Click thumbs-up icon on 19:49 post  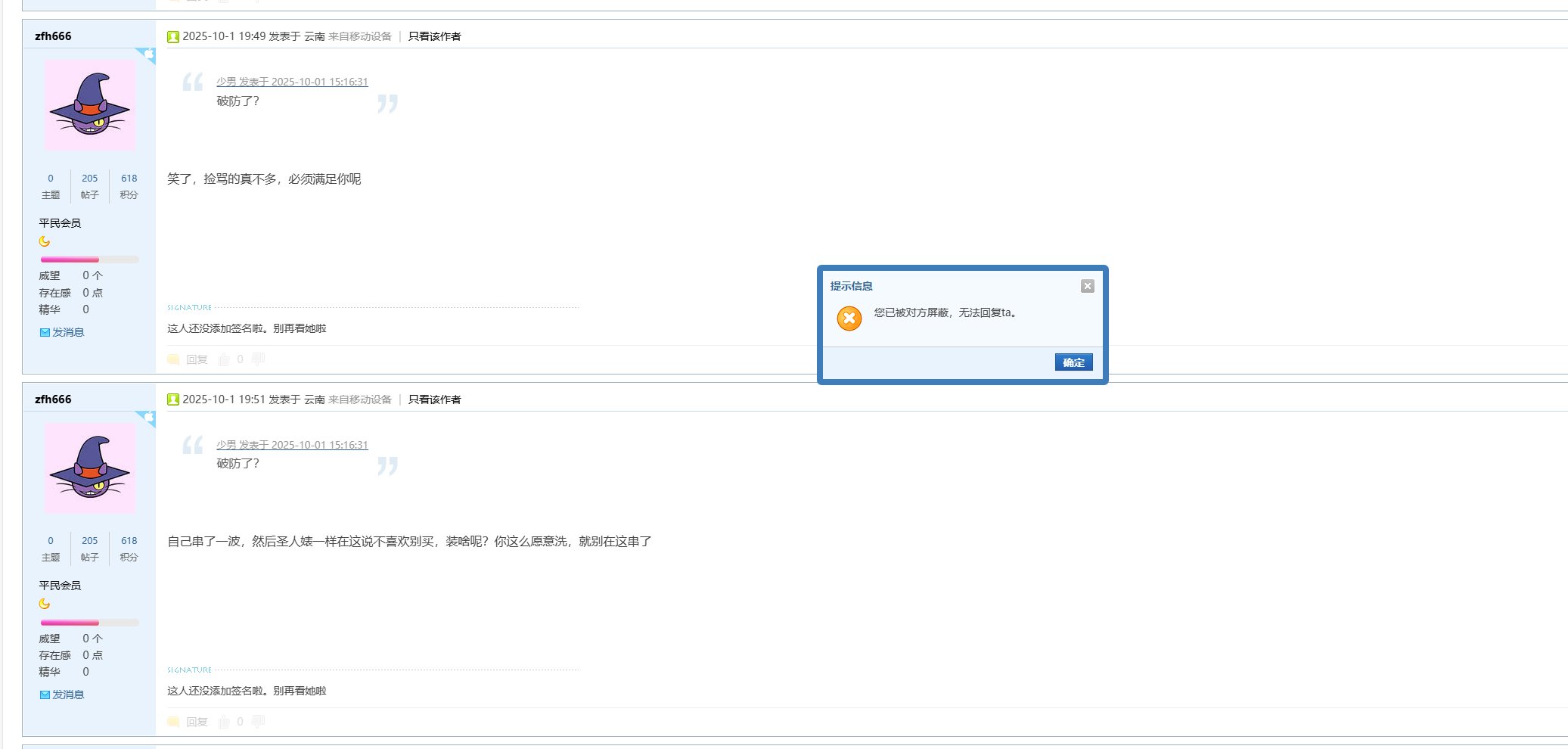[225, 359]
